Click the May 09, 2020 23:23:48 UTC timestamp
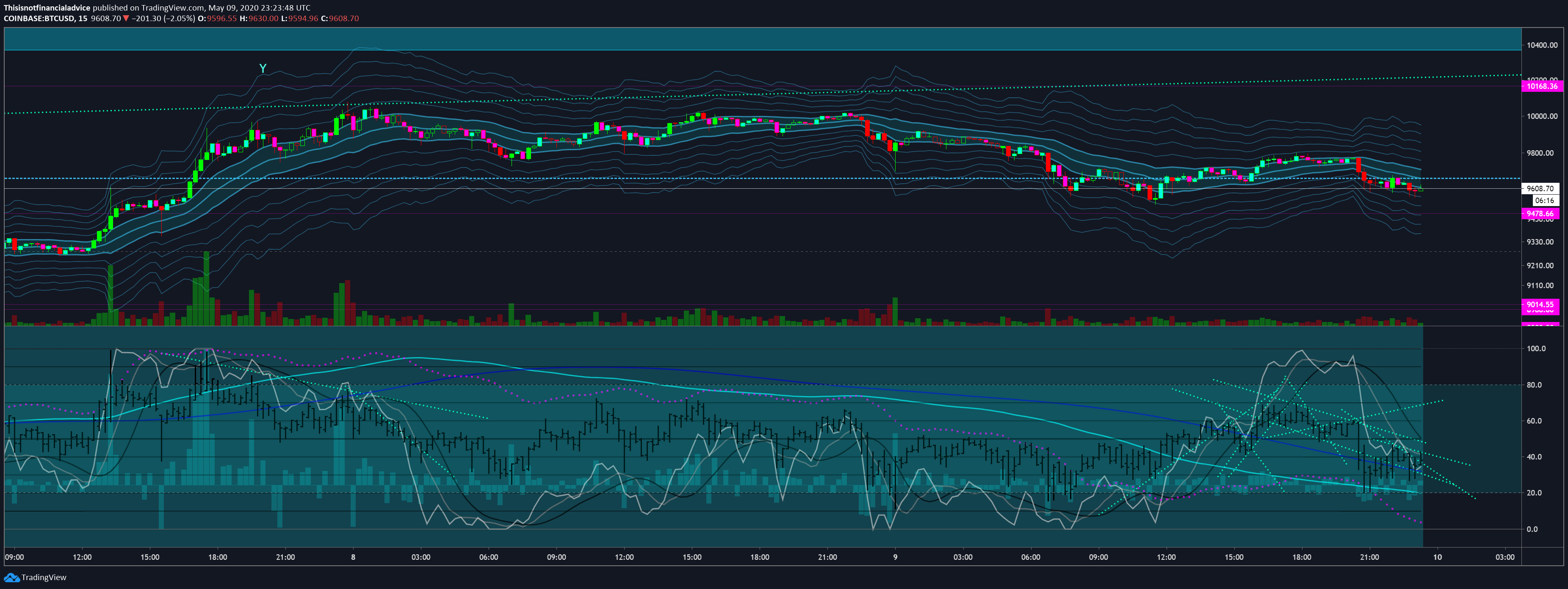 coord(259,8)
